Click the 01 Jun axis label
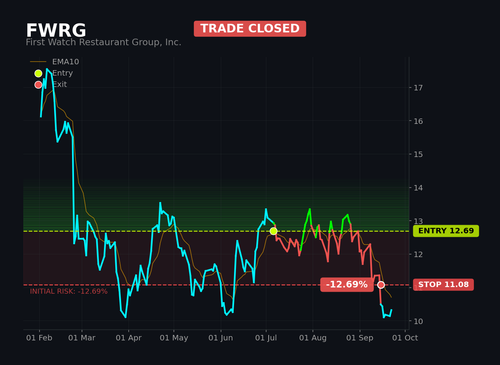 [x=221, y=338]
